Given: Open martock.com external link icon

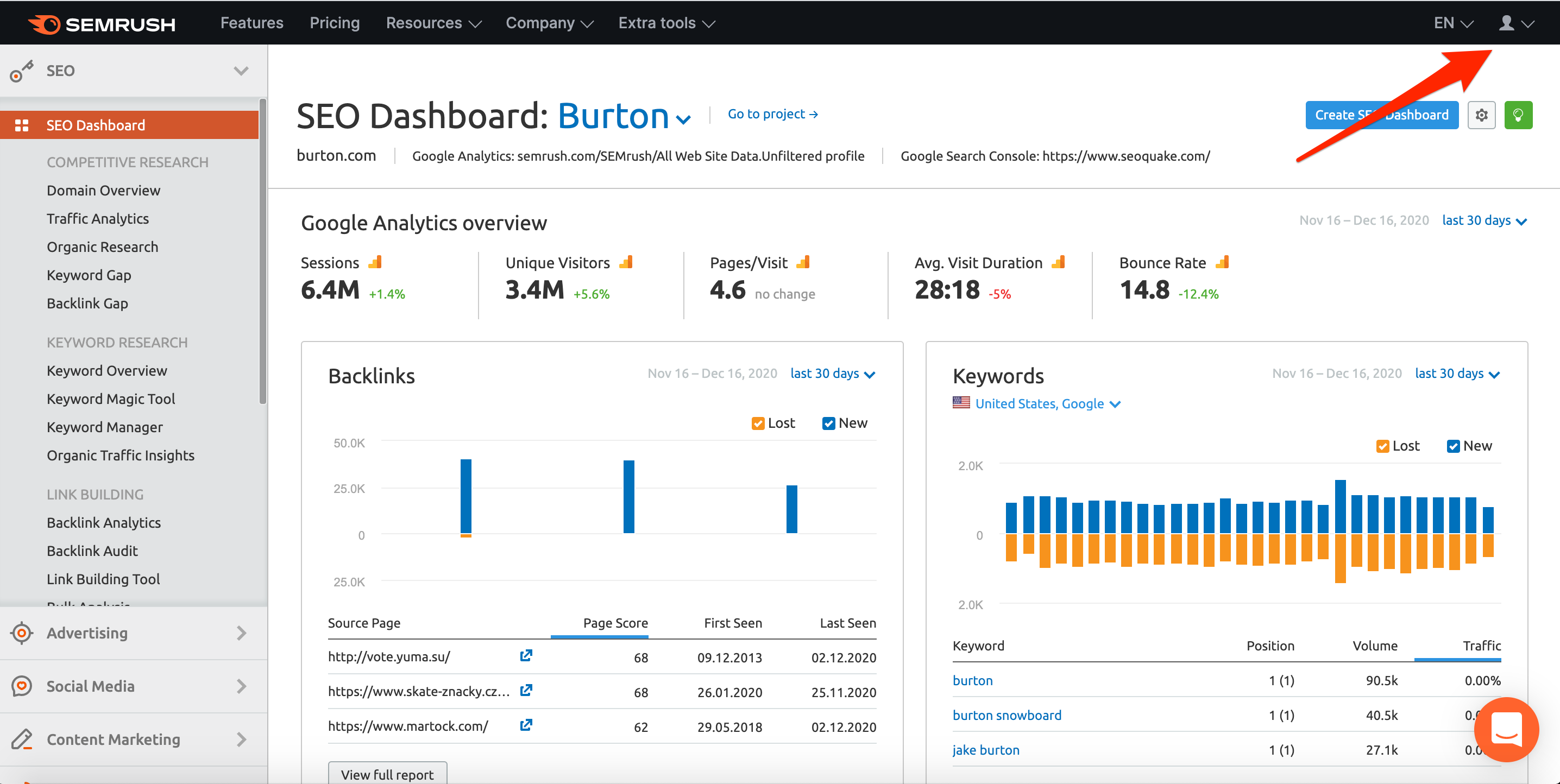Looking at the screenshot, I should 526,725.
